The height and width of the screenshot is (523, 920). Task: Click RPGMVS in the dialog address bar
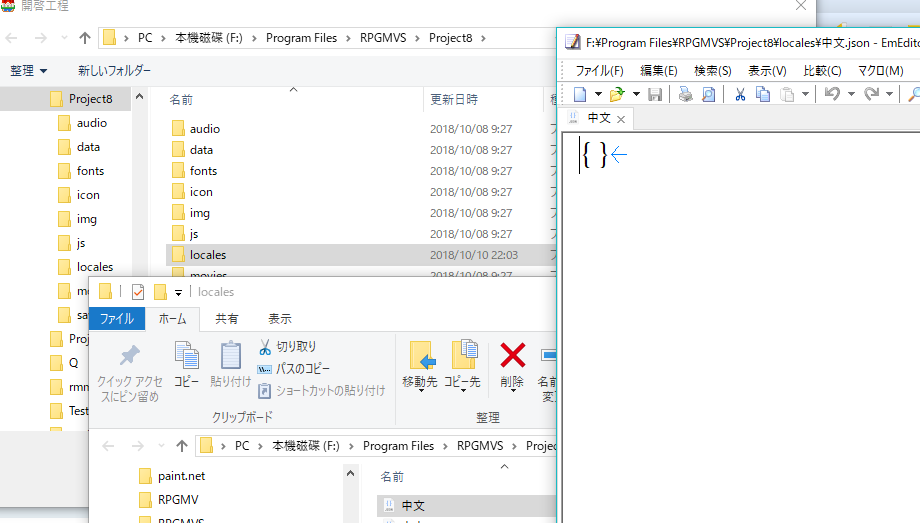click(x=383, y=38)
